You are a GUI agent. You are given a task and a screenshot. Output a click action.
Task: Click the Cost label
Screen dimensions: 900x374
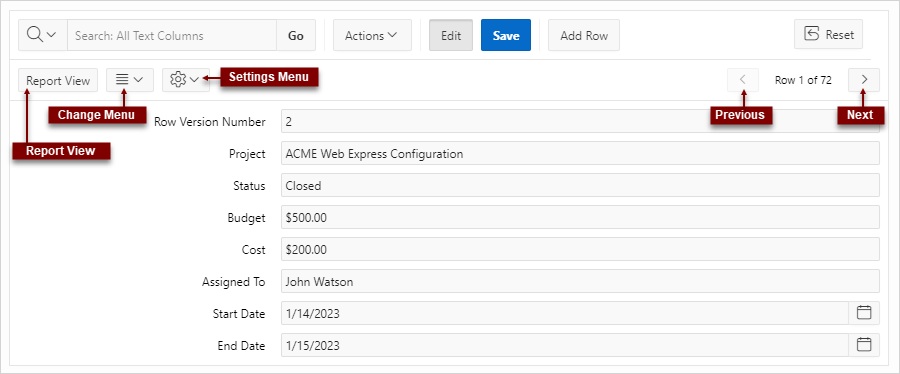[x=254, y=250]
